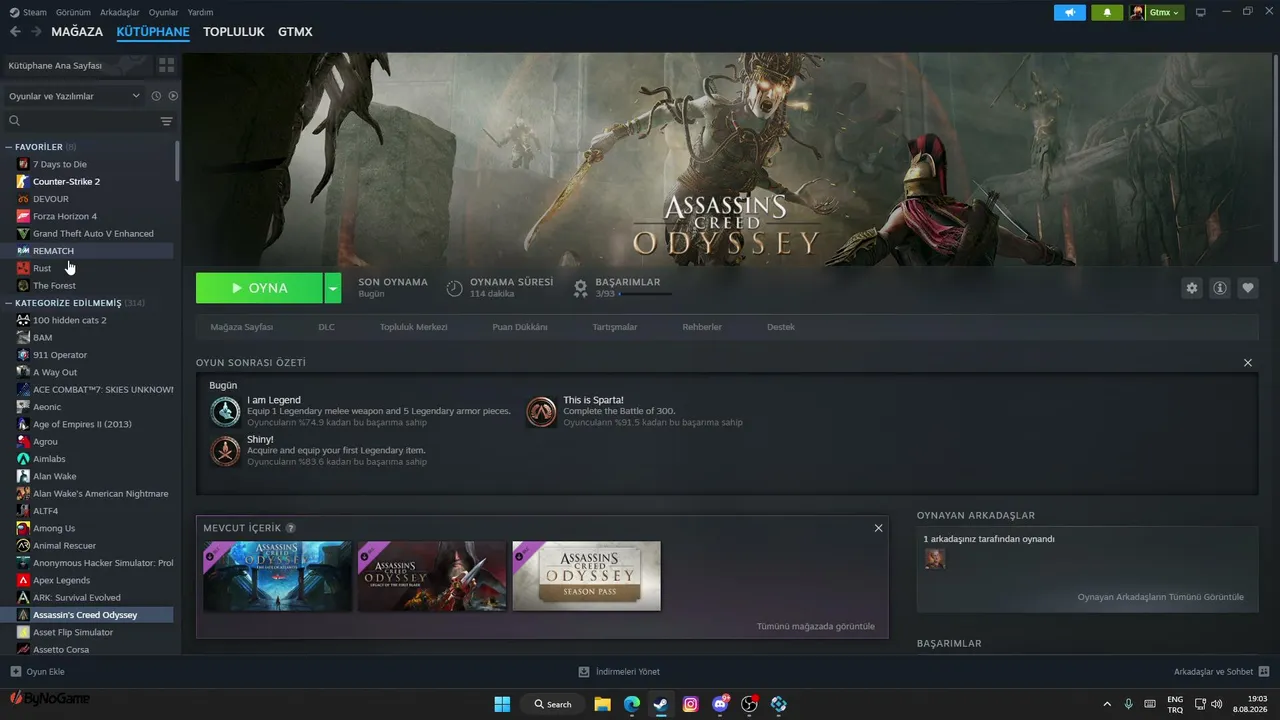
Task: Click the I am Legend achievement icon
Action: (225, 412)
